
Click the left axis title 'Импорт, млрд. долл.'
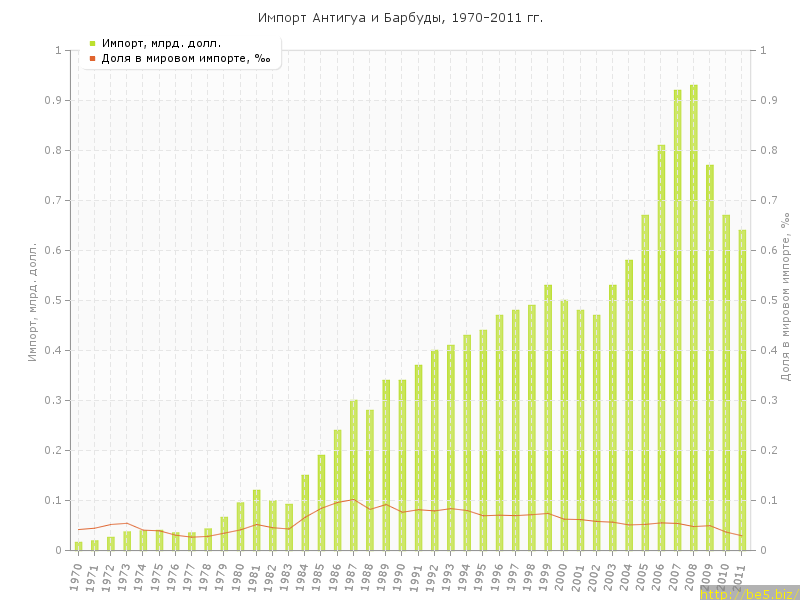point(32,300)
